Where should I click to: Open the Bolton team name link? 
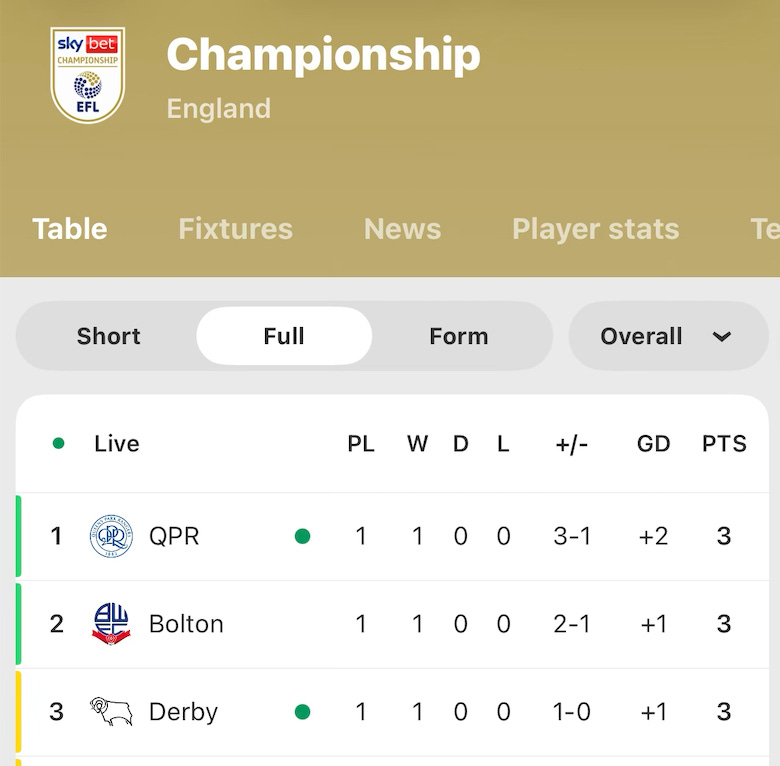186,624
